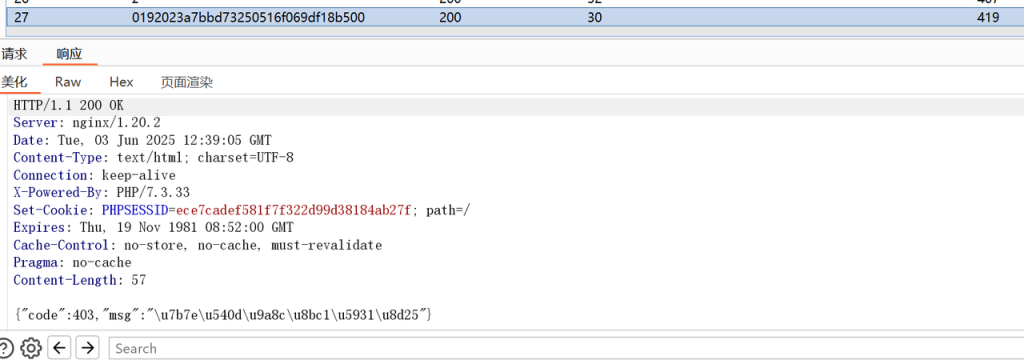Open search settings gear icon
1024x360 pixels.
tap(31, 348)
